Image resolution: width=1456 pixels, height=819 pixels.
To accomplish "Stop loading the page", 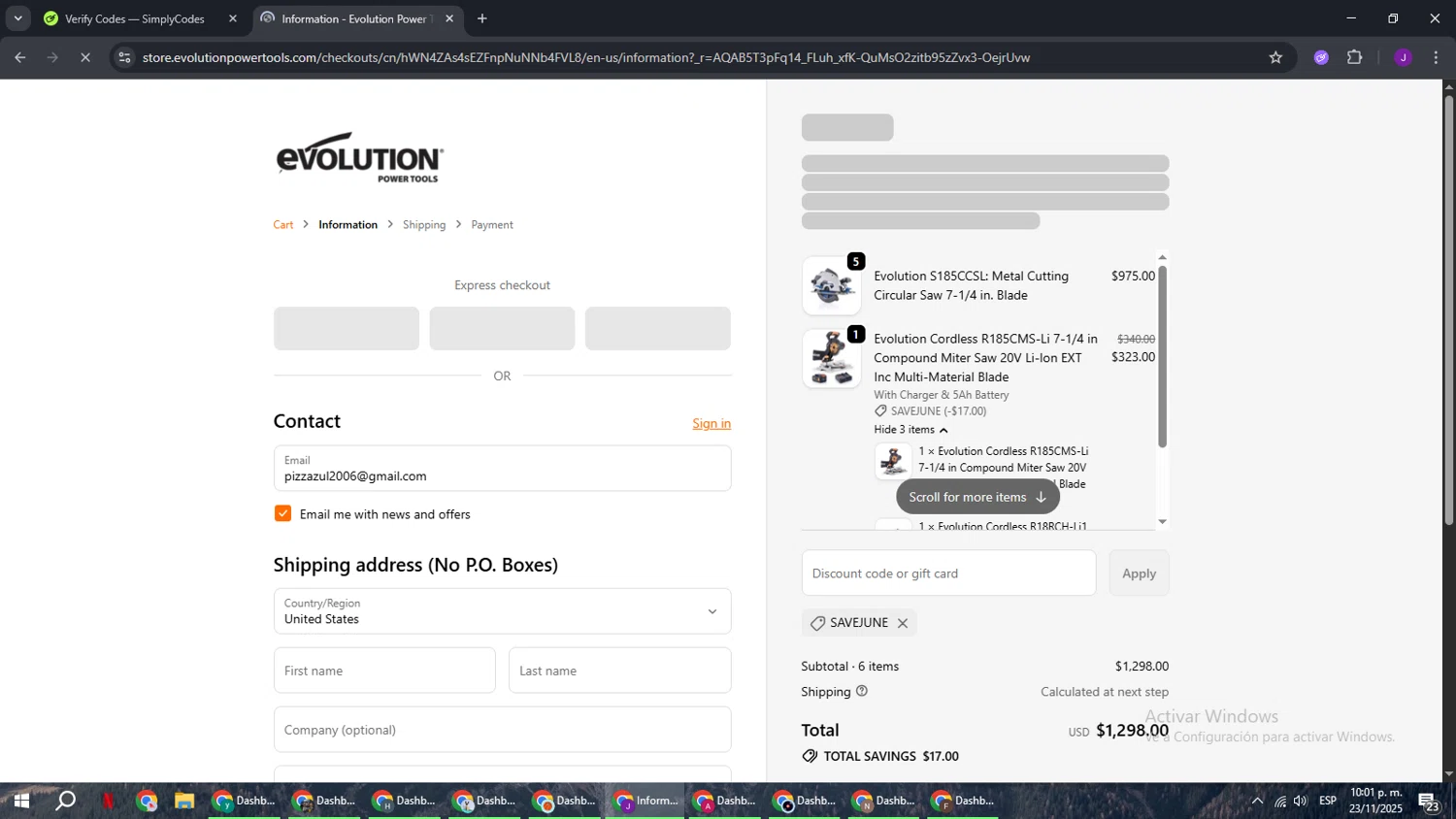I will [x=85, y=57].
